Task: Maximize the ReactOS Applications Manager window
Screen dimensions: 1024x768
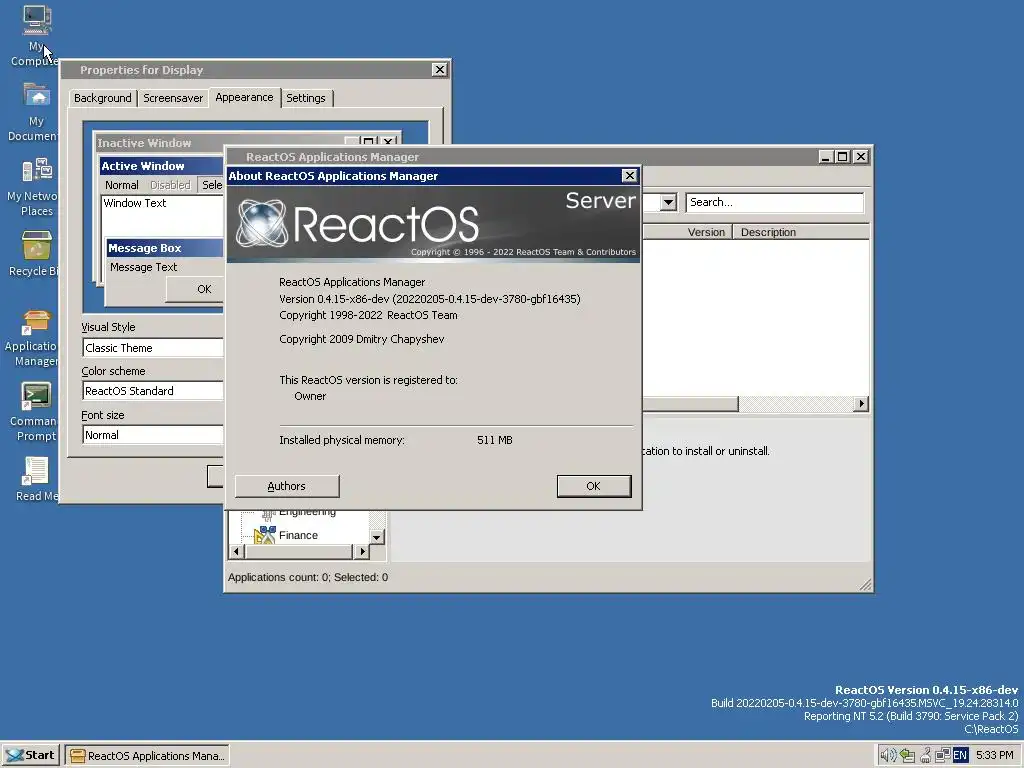Action: pos(842,157)
